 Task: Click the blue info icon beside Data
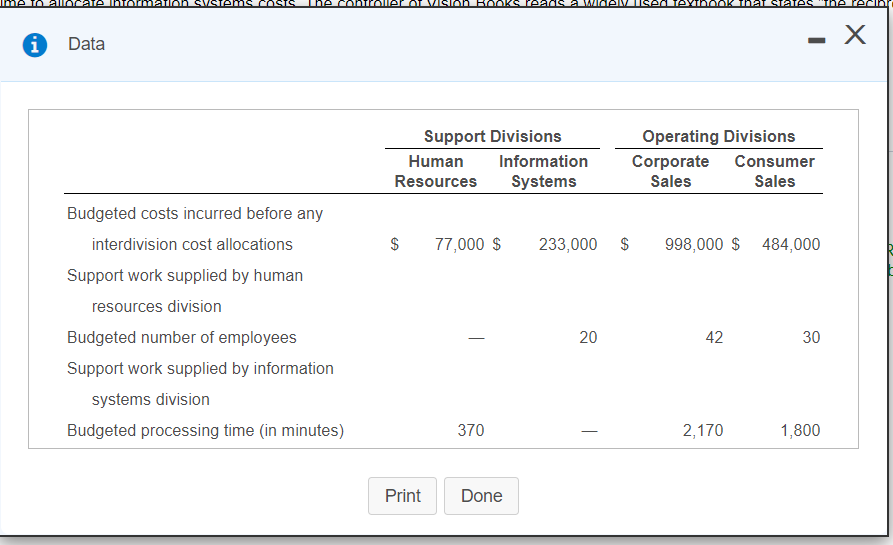coord(35,44)
